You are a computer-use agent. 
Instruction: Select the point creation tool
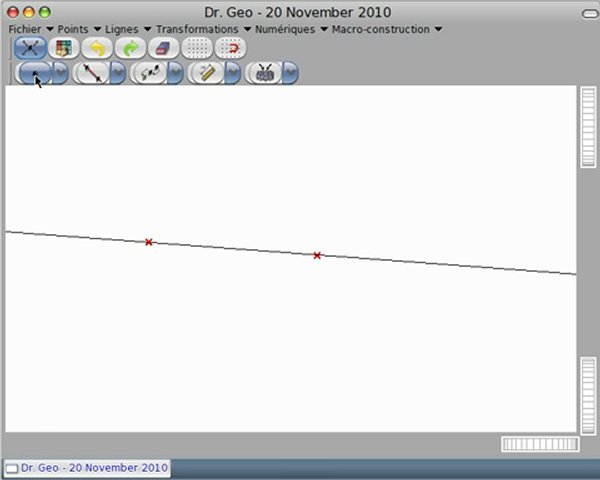(x=34, y=73)
